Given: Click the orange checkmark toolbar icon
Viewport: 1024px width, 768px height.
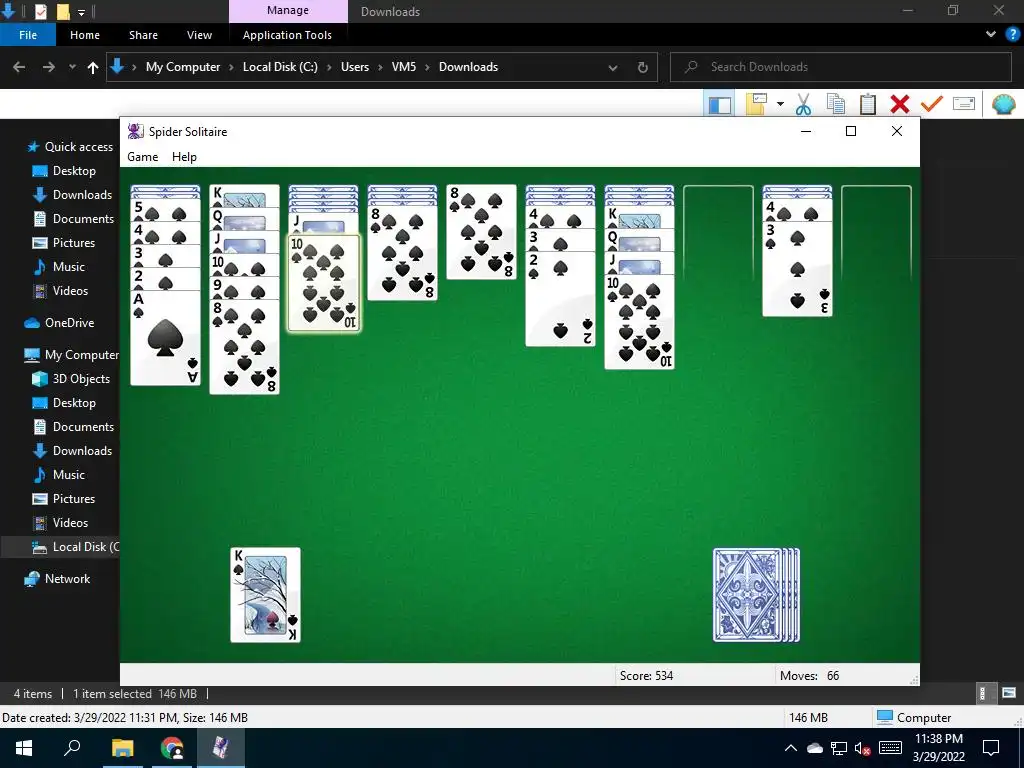Looking at the screenshot, I should click(x=931, y=104).
